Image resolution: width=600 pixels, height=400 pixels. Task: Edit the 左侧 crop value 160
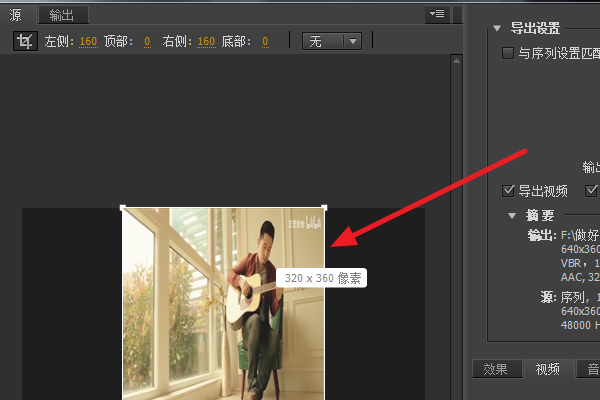click(x=88, y=41)
